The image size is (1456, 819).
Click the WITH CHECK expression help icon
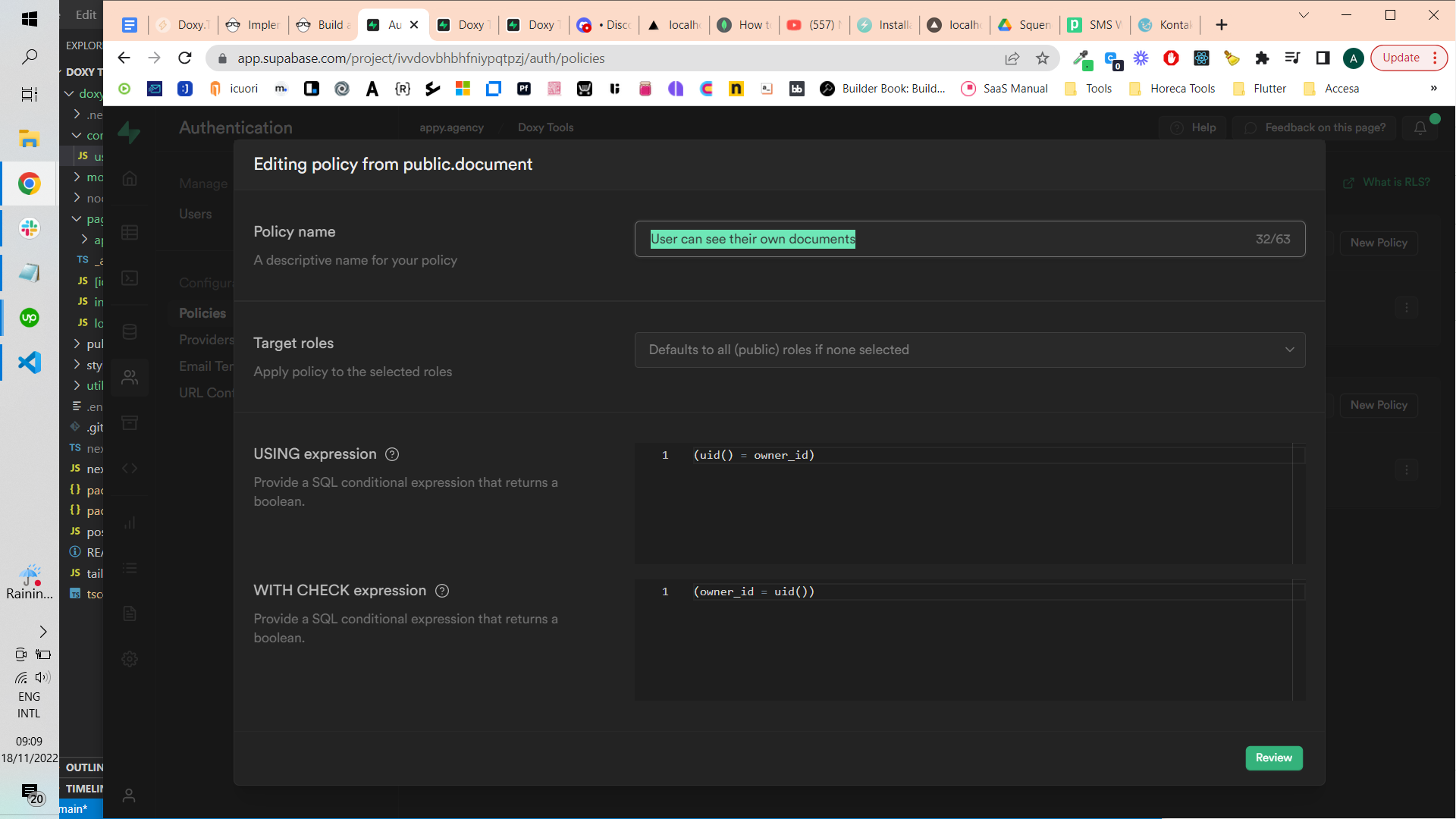(x=442, y=591)
